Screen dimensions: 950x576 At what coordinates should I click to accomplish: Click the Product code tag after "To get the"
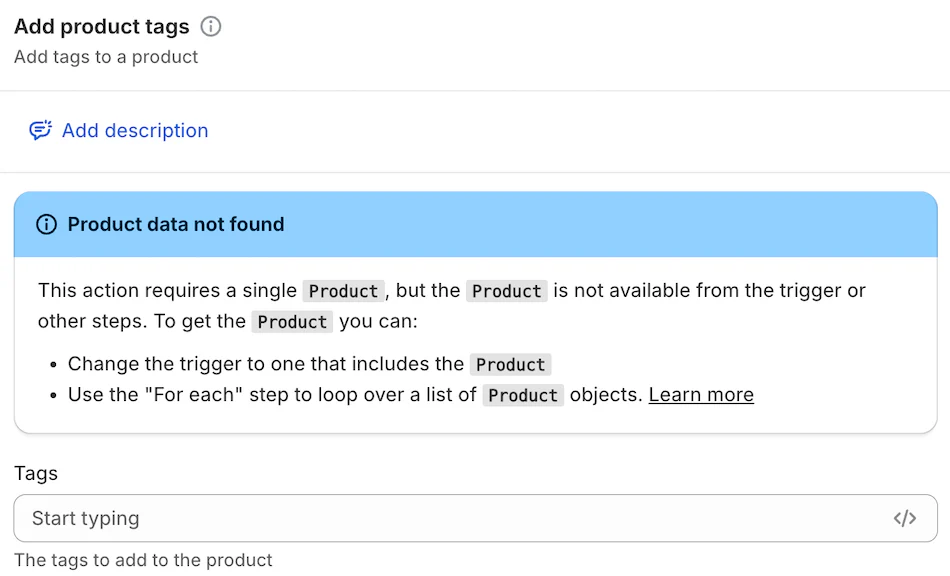point(292,322)
